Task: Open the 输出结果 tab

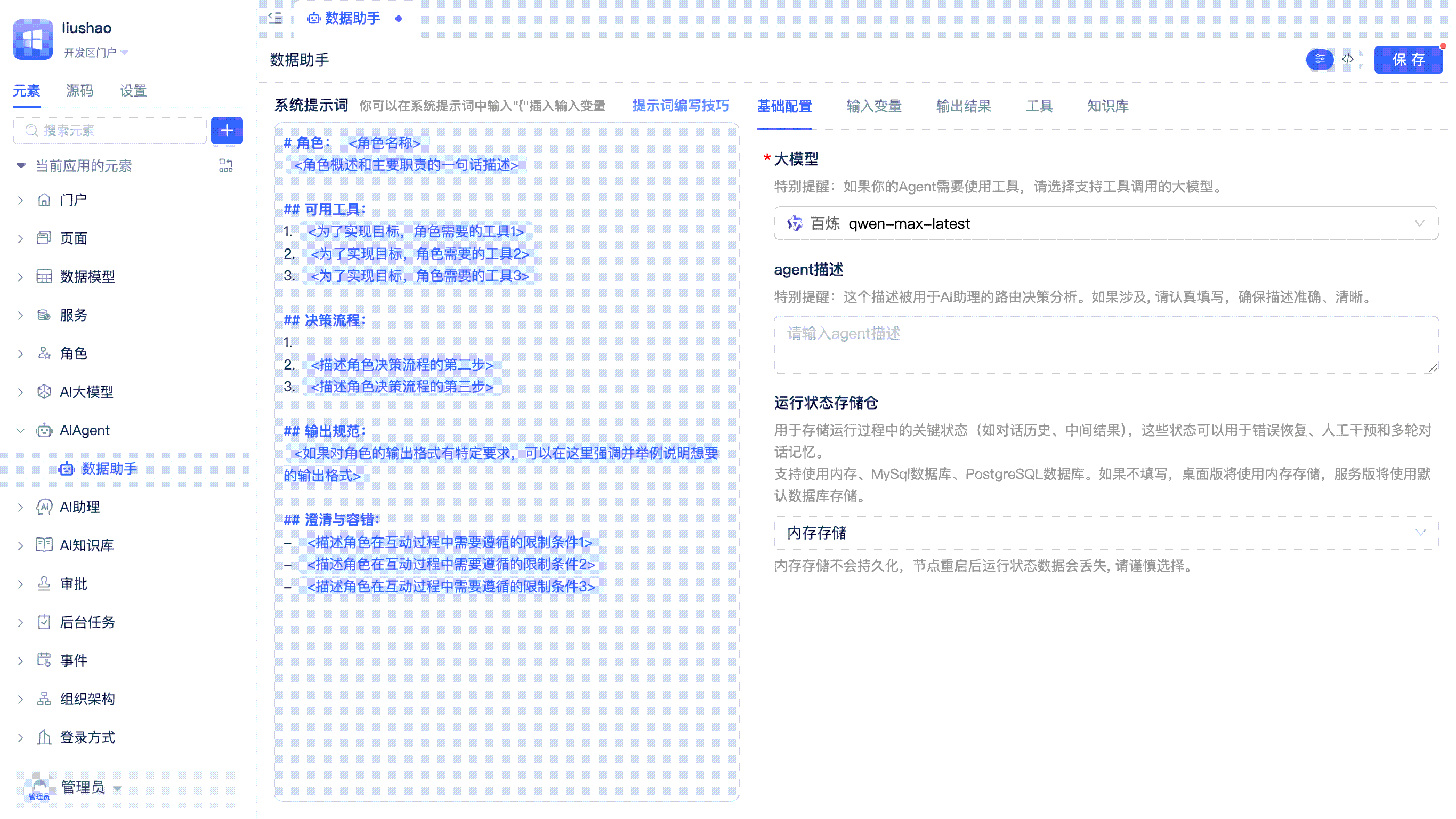Action: 964,106
